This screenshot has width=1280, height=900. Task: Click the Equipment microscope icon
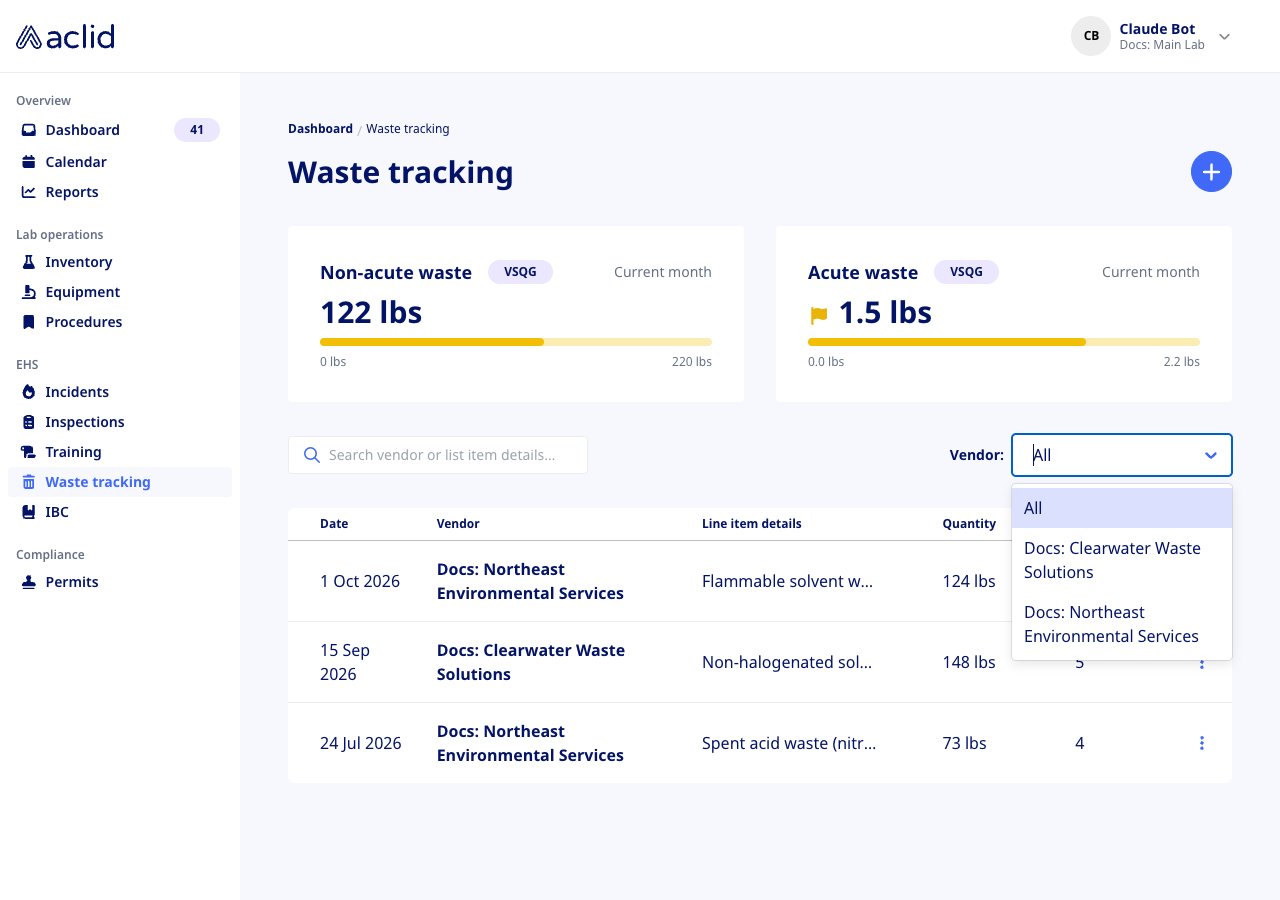(x=29, y=292)
